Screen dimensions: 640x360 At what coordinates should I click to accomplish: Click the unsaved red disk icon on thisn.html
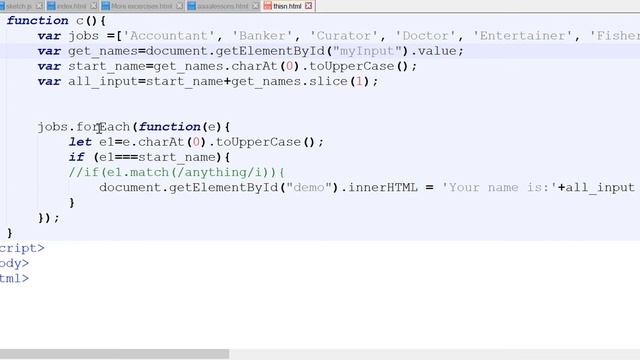[x=268, y=6]
